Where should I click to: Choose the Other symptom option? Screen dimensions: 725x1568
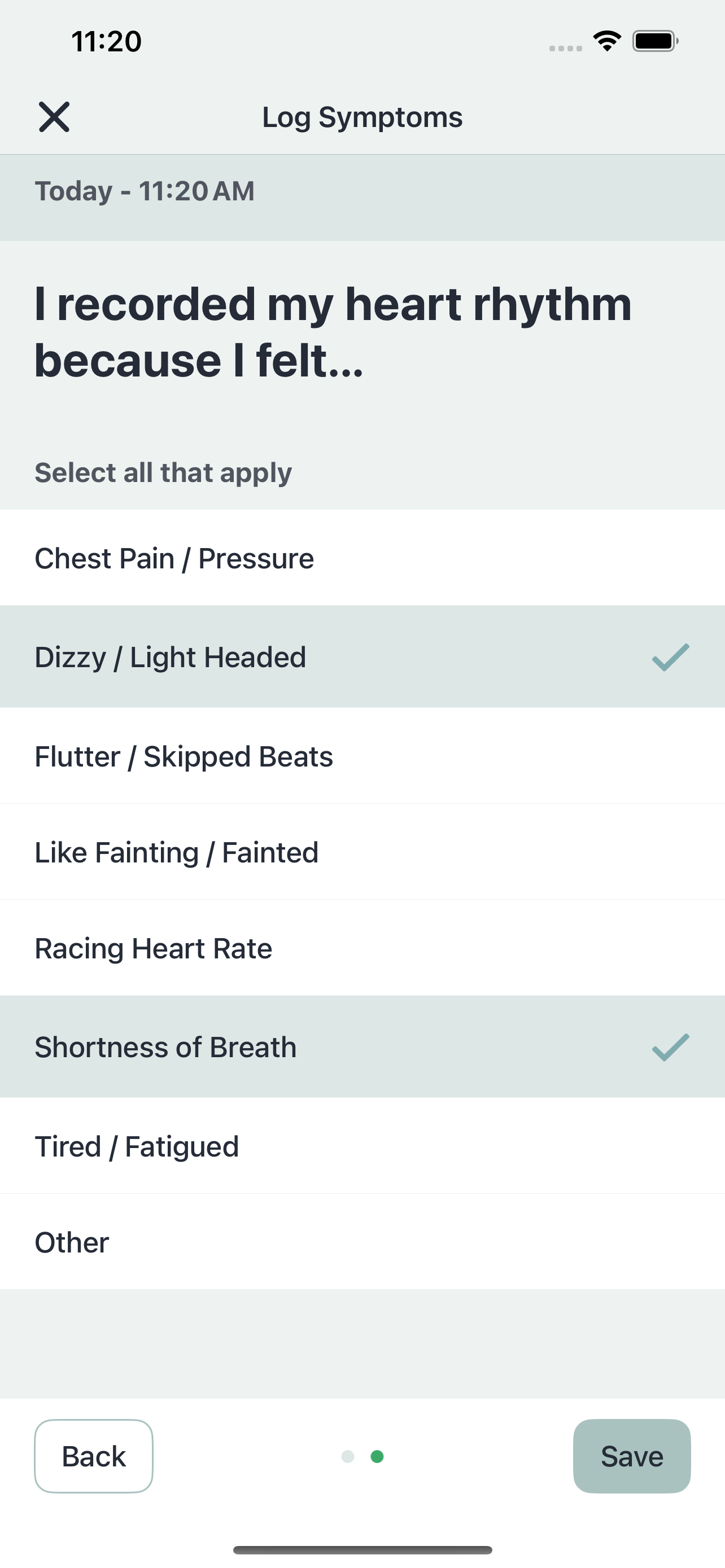[x=362, y=1242]
